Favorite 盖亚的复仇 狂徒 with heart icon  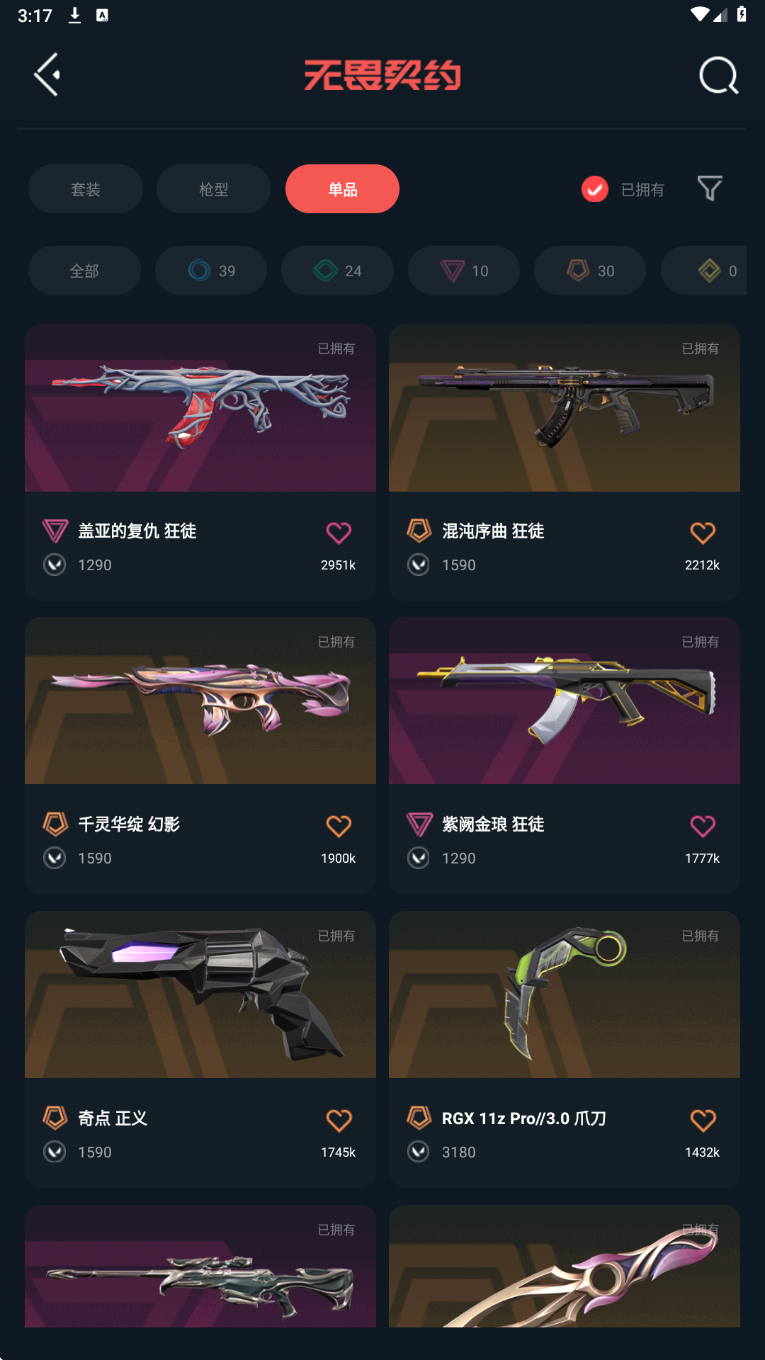pos(339,532)
